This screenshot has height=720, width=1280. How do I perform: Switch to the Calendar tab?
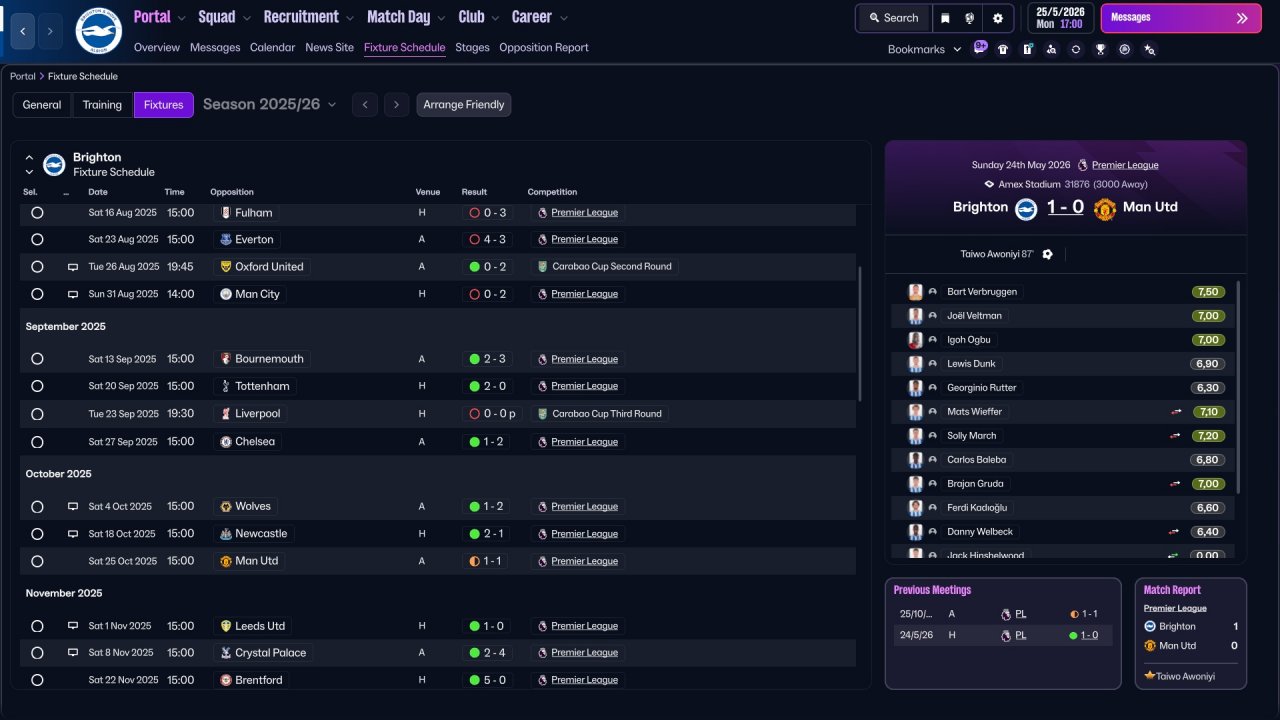coord(273,47)
